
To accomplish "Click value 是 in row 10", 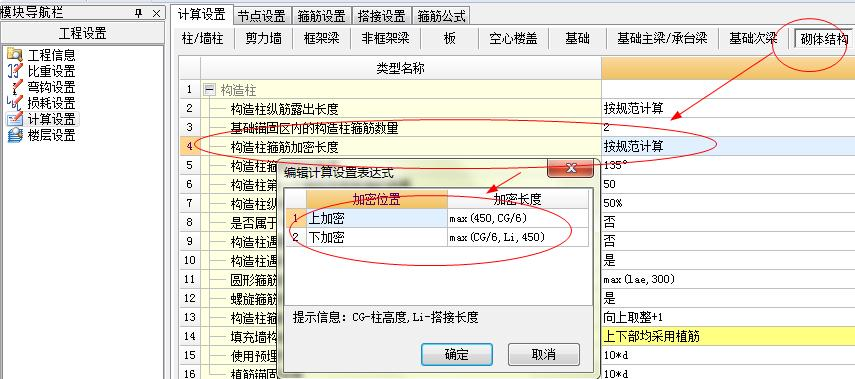I will pos(728,260).
